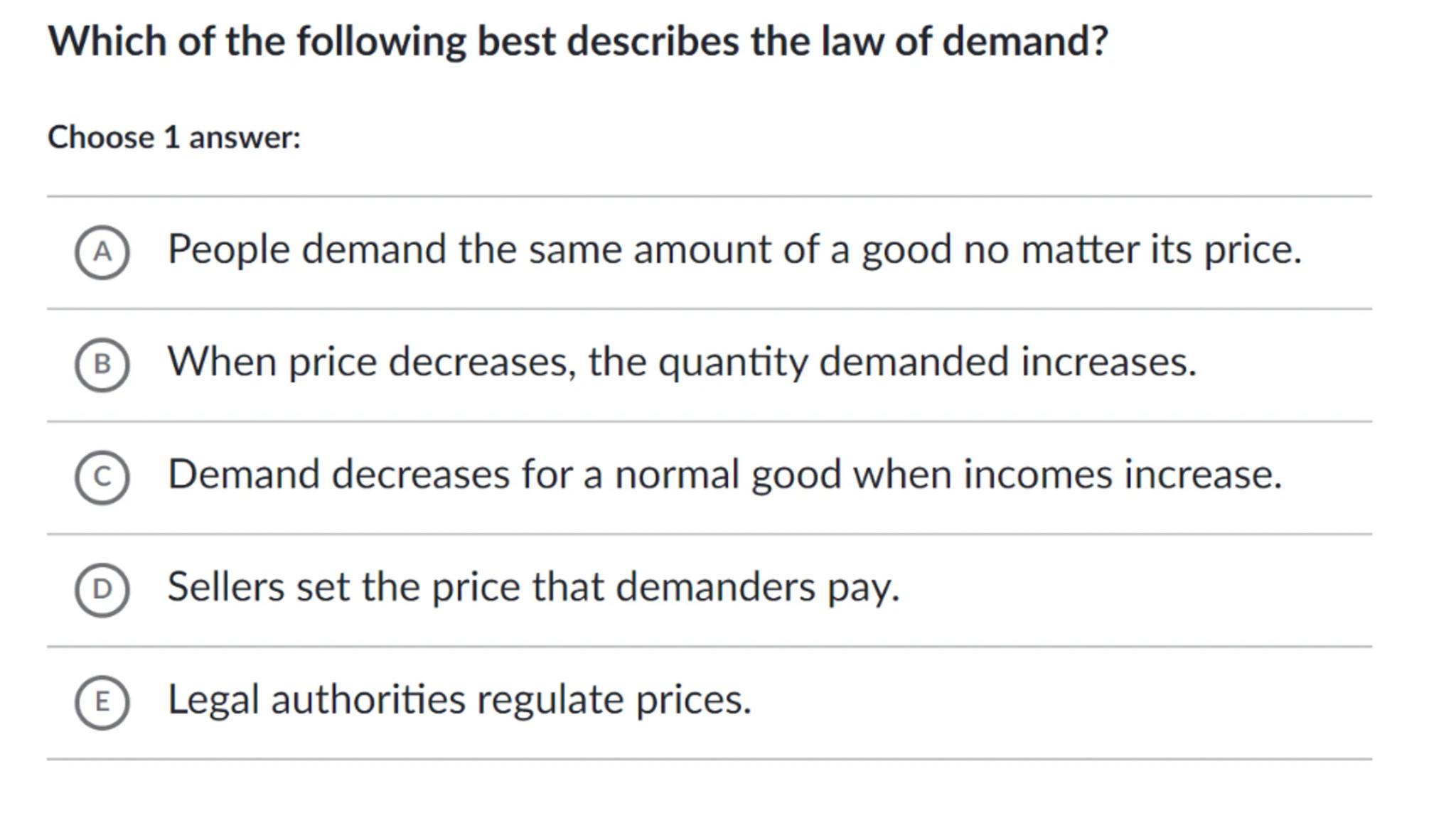Mark the option E circle
This screenshot has height=813, width=1456.
pyautogui.click(x=102, y=702)
